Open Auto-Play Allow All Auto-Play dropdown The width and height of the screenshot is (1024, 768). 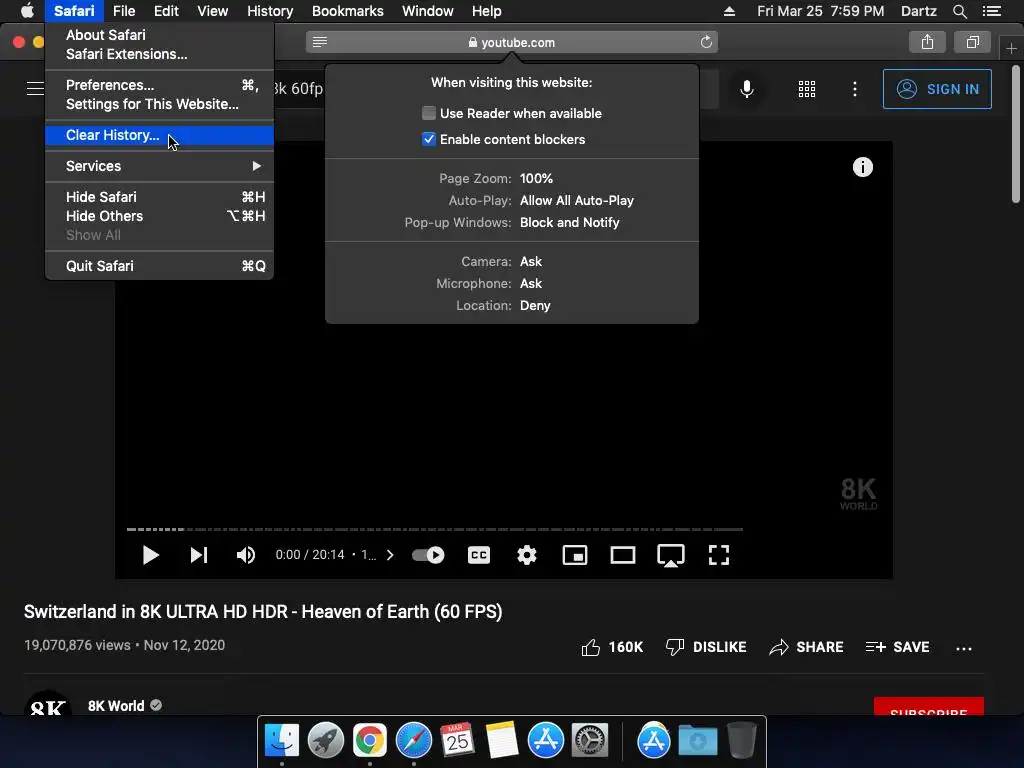pos(577,200)
